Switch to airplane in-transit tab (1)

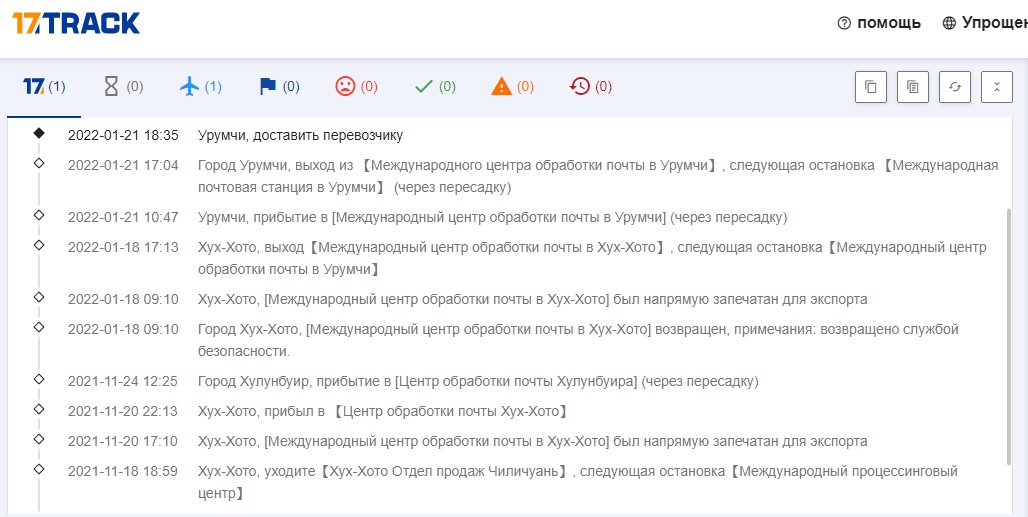tap(201, 86)
